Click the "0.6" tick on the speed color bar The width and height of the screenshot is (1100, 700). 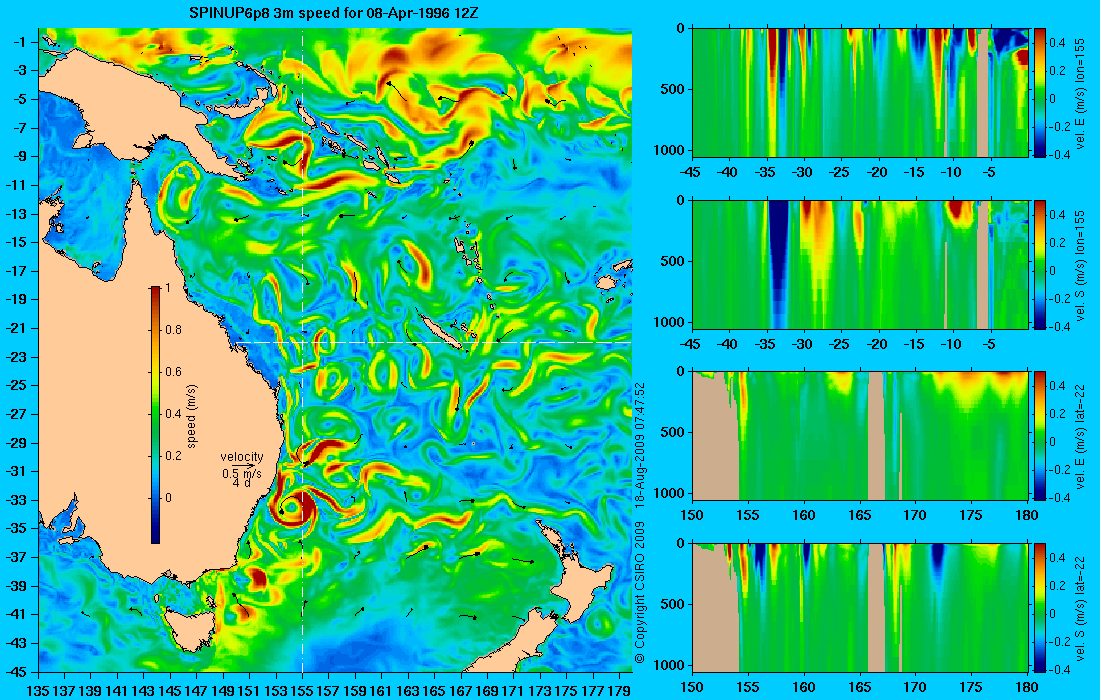pos(173,372)
